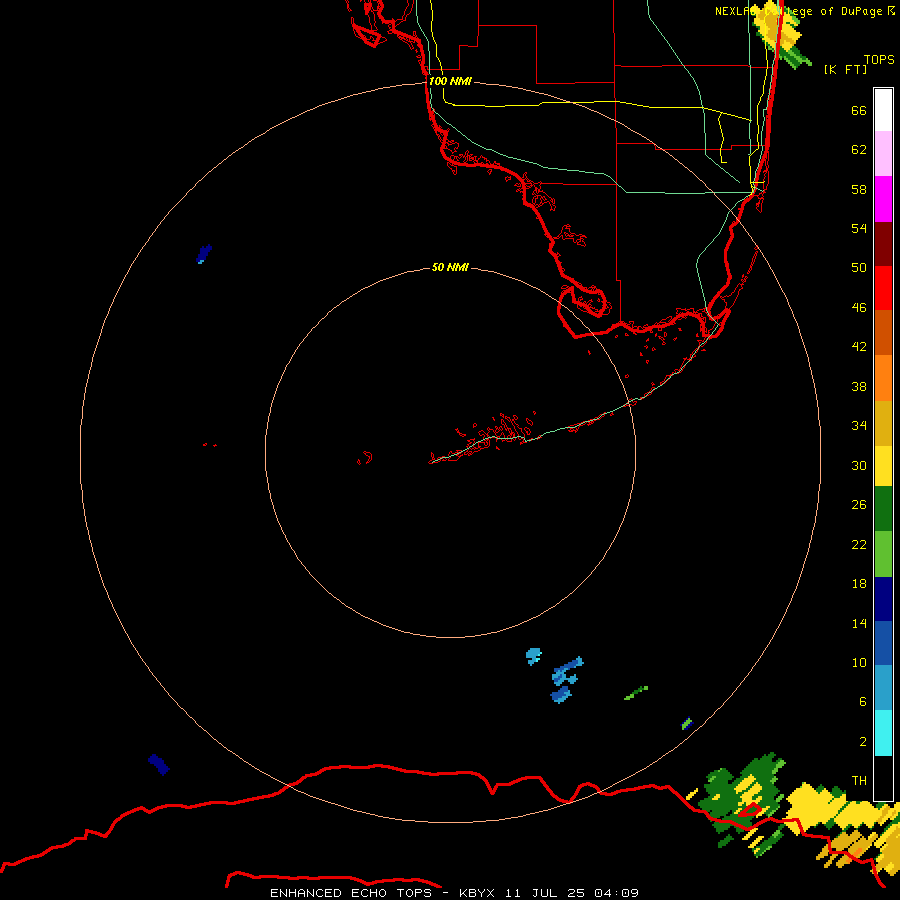Click the legend value '30'

point(859,465)
